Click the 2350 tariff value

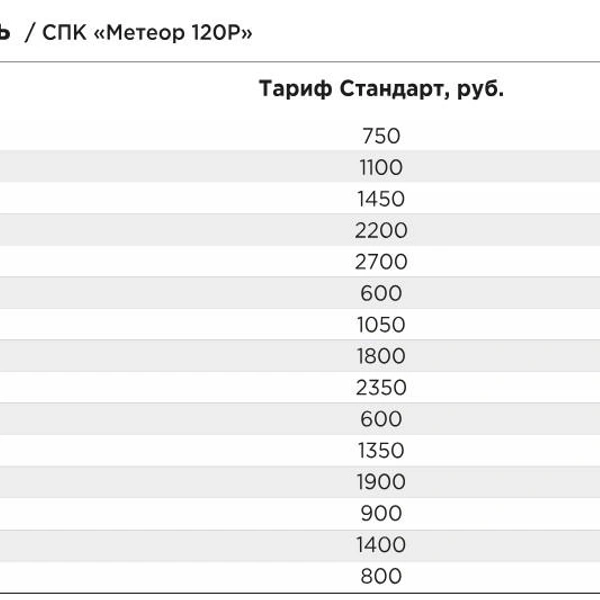point(381,387)
